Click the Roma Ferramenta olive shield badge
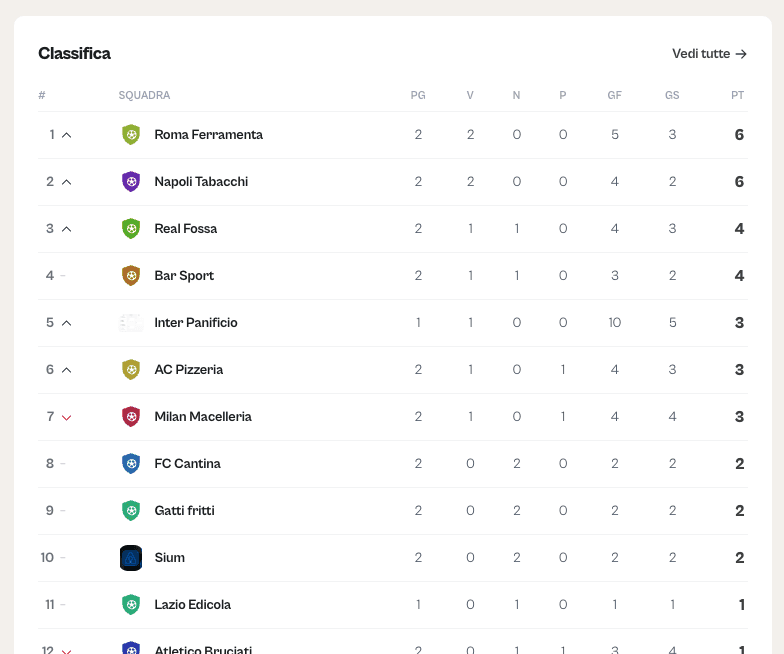 coord(131,134)
